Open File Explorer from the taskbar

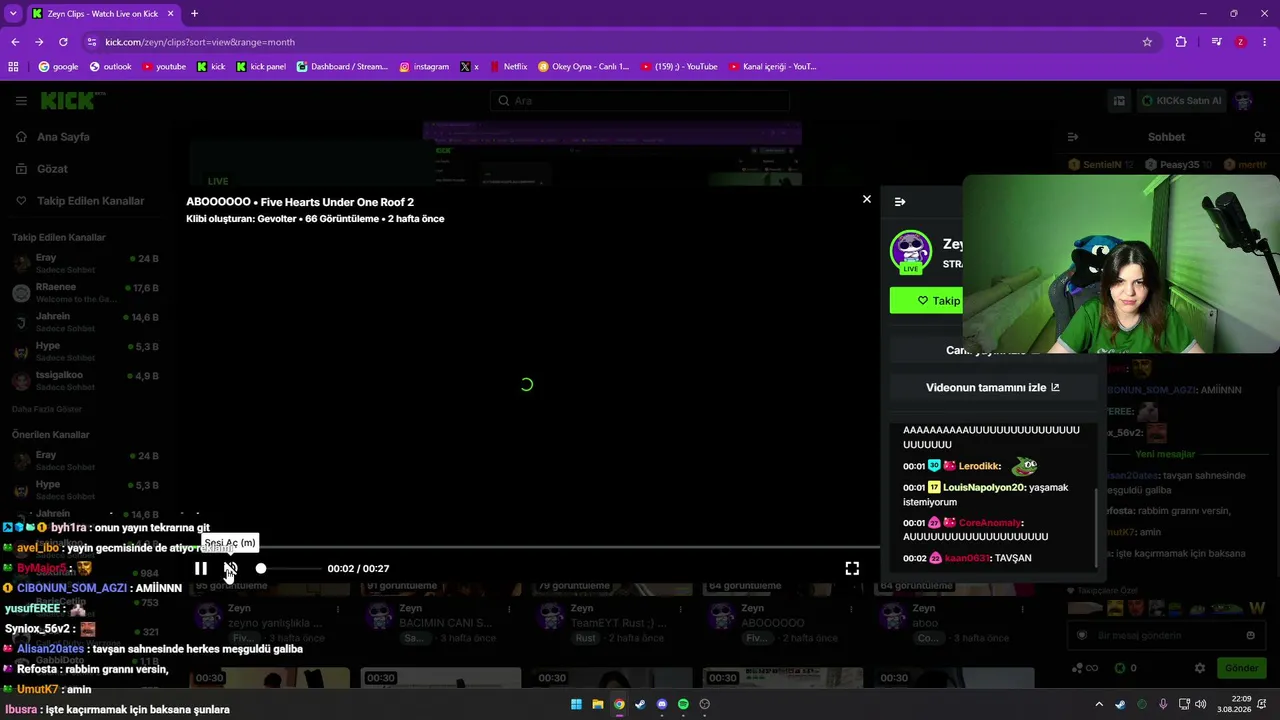(x=598, y=704)
